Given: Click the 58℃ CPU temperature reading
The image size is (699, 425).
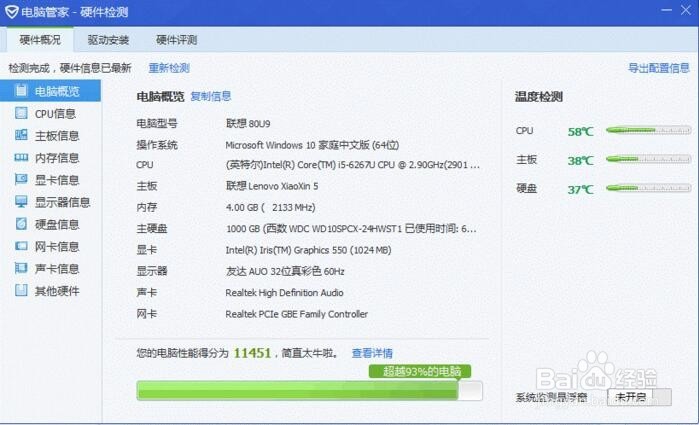Looking at the screenshot, I should 580,132.
